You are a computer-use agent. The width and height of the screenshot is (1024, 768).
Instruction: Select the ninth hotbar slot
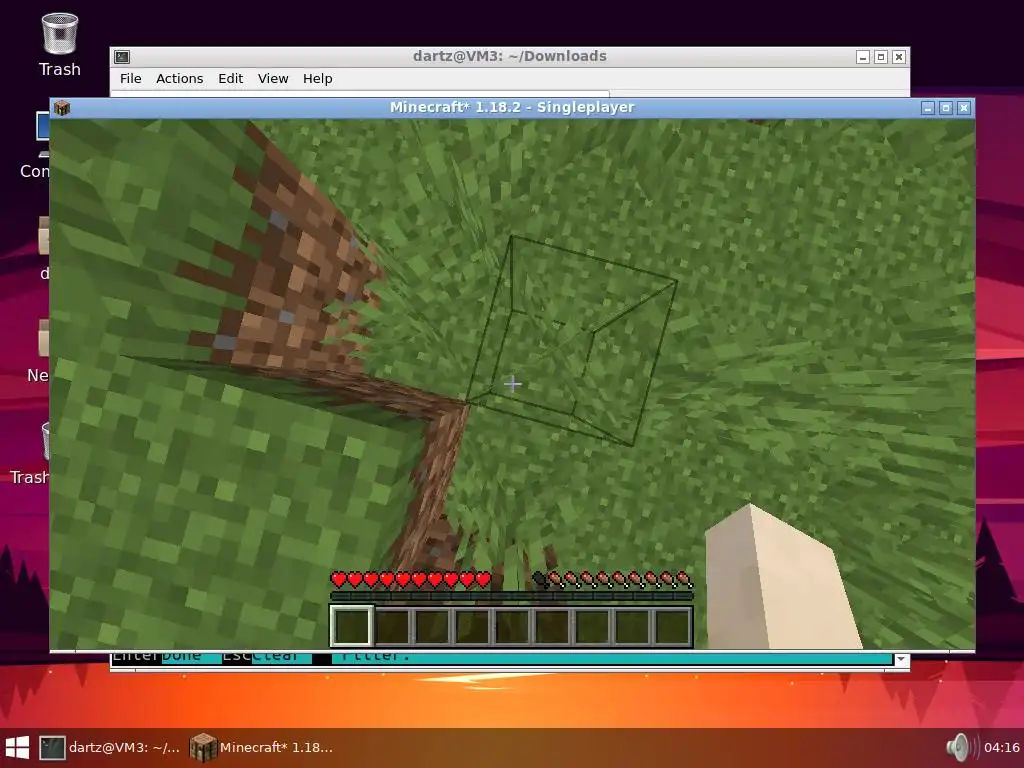(x=671, y=626)
